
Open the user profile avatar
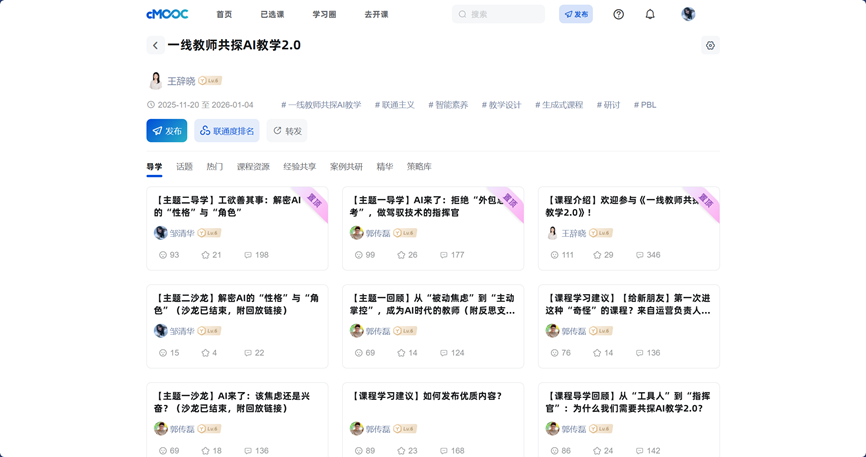point(688,14)
